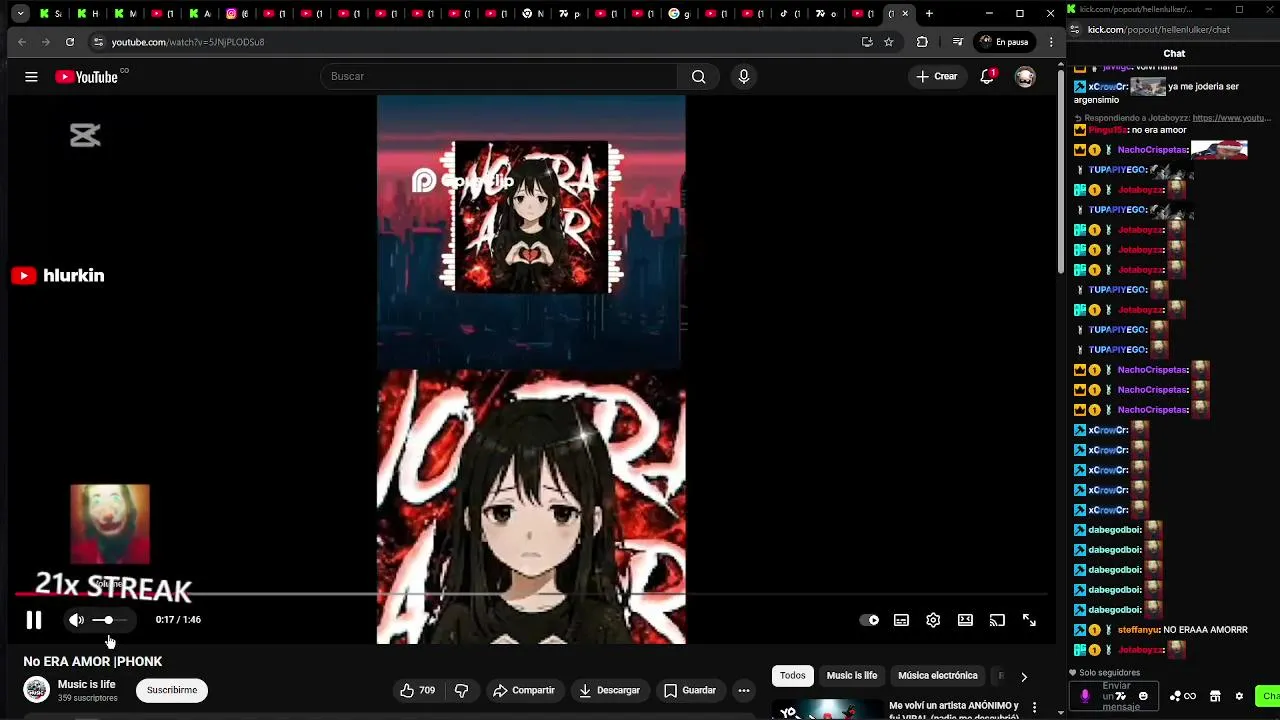Go to the YouTube home logo

click(87, 77)
